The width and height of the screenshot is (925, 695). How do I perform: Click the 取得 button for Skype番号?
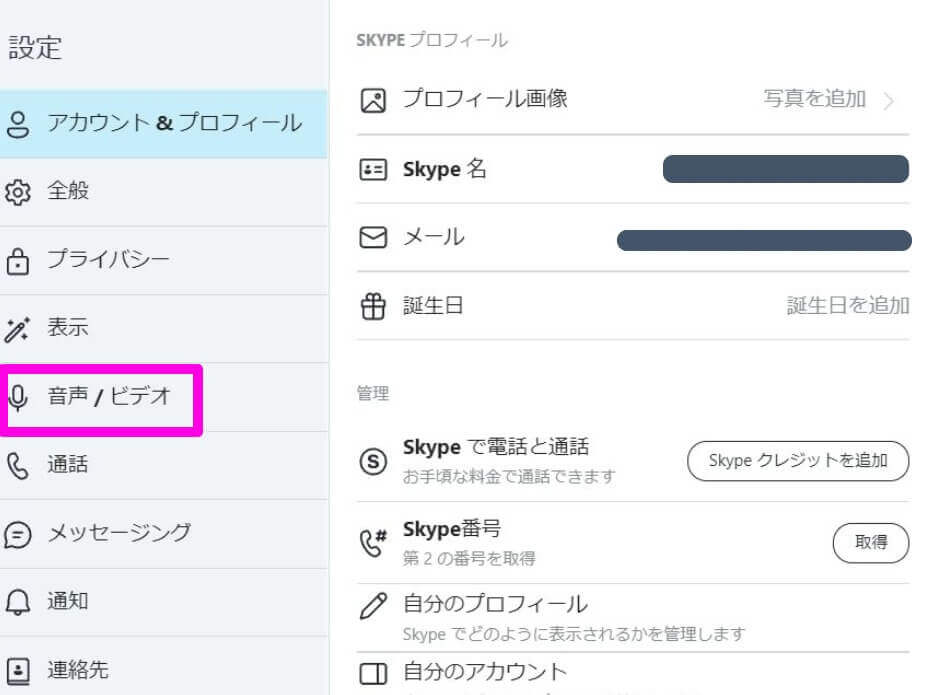coord(871,542)
